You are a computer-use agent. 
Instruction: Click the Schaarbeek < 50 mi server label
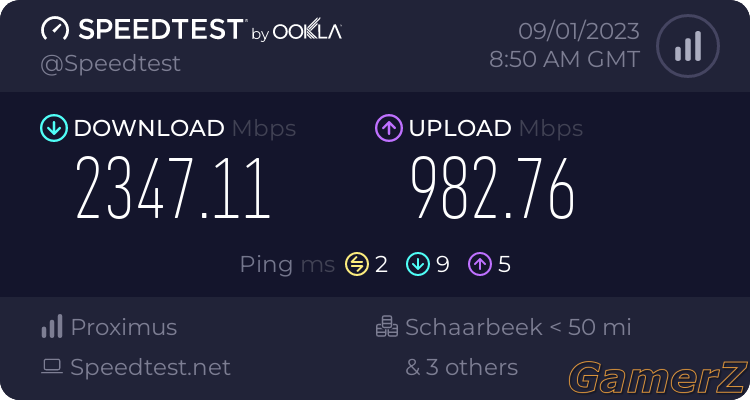click(518, 327)
